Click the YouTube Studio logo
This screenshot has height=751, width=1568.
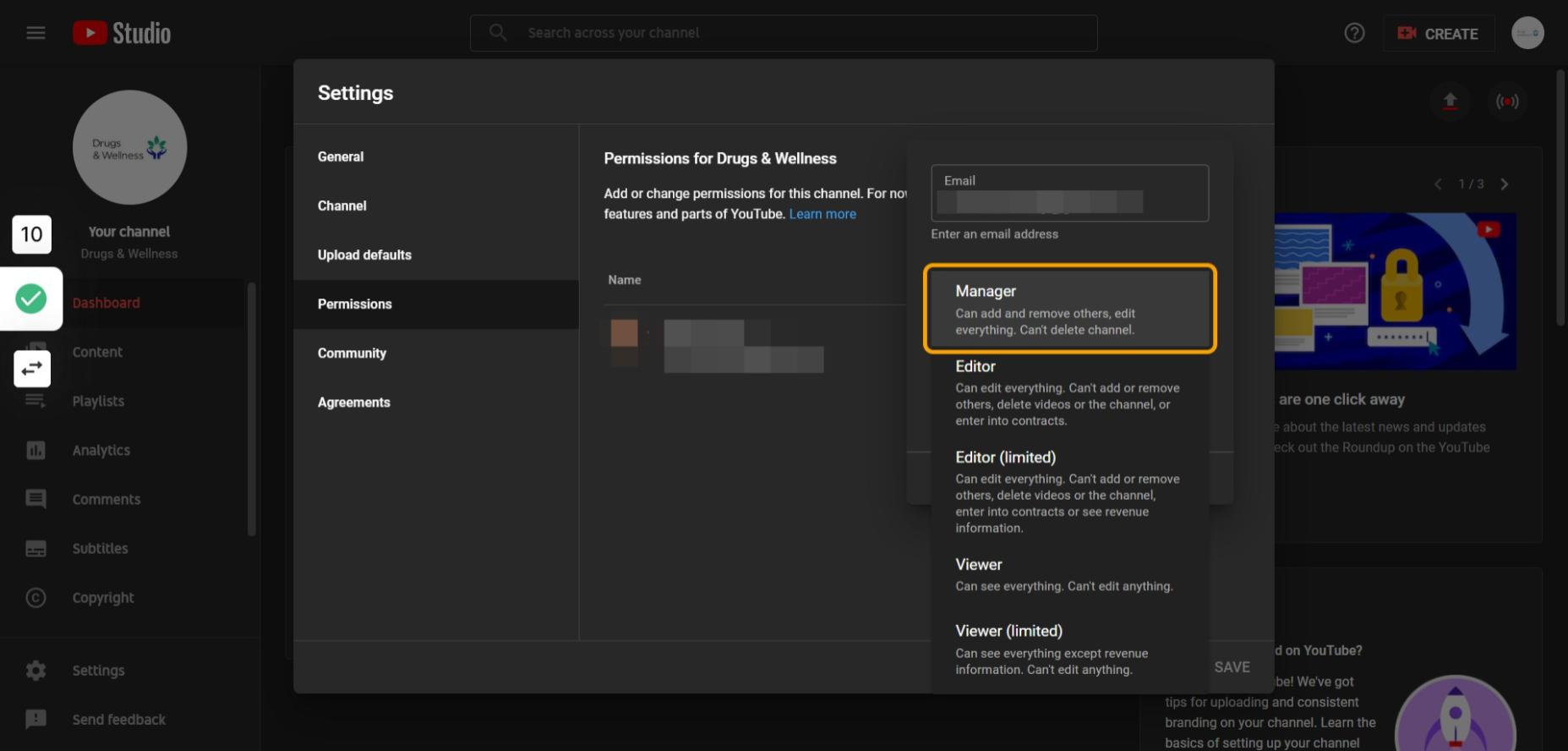(x=122, y=33)
